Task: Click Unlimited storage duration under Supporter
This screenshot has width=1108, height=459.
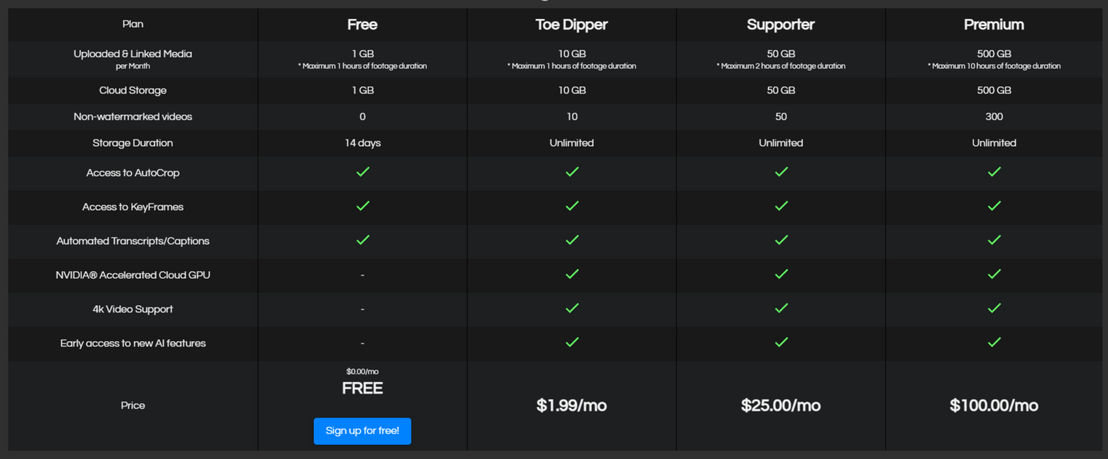Action: 781,143
